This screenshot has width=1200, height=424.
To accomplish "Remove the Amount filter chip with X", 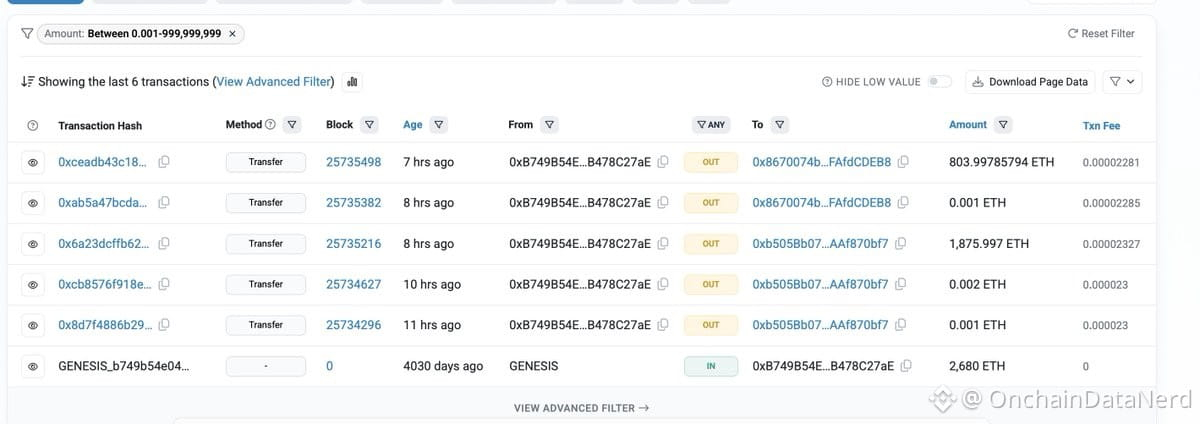I will pos(232,34).
